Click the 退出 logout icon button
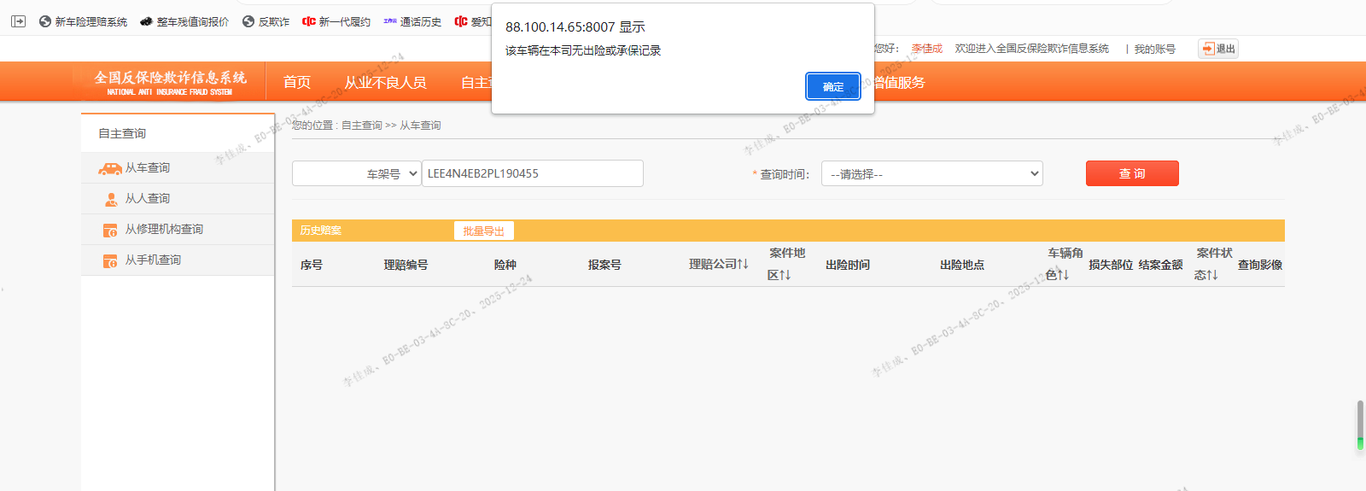 [1218, 48]
